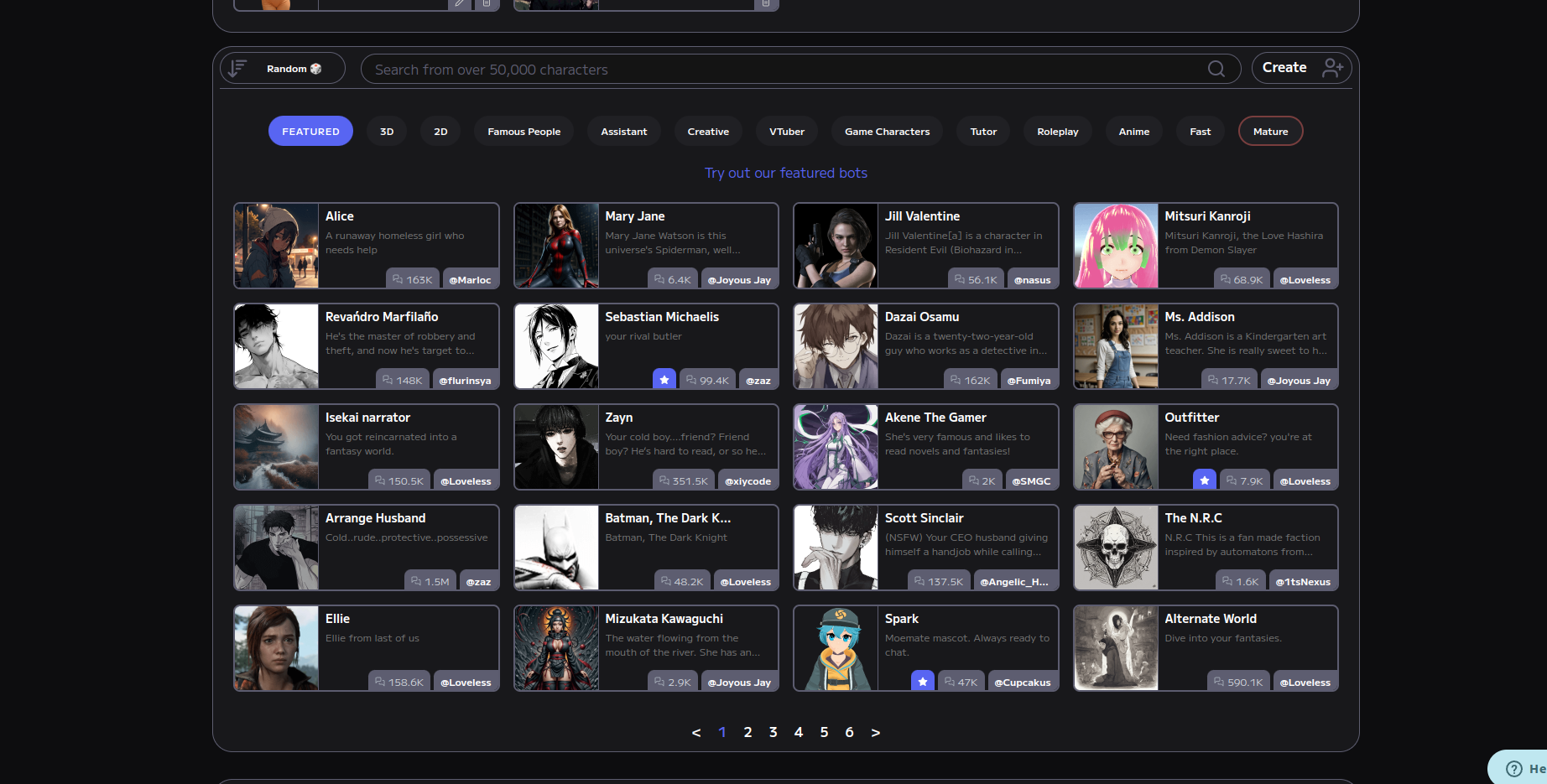
Task: Go to page 5
Action: (824, 732)
